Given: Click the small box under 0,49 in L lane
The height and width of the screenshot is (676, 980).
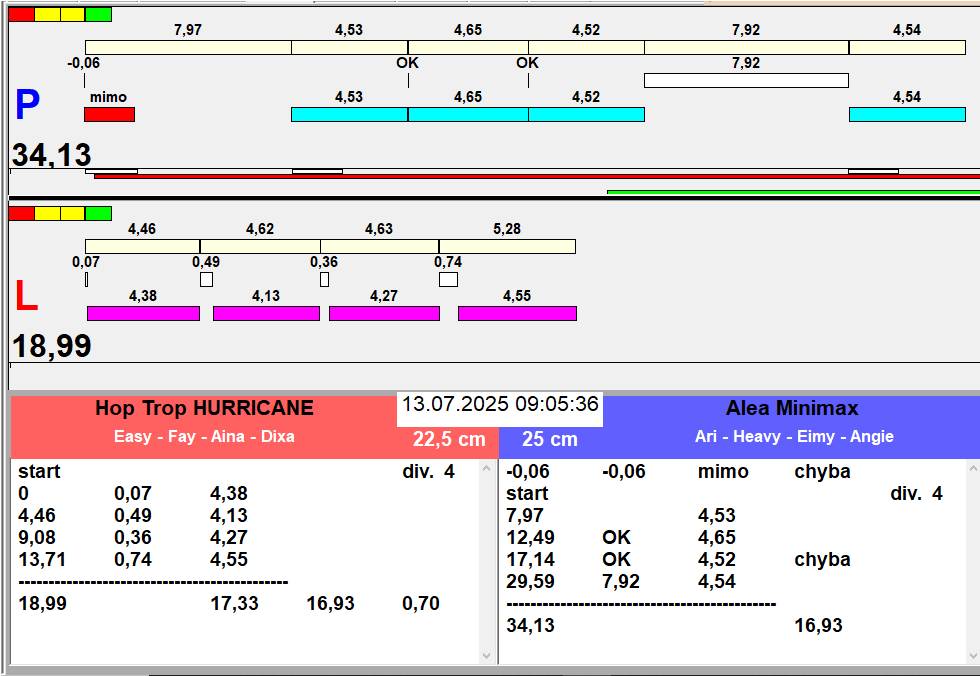Looking at the screenshot, I should pos(206,279).
